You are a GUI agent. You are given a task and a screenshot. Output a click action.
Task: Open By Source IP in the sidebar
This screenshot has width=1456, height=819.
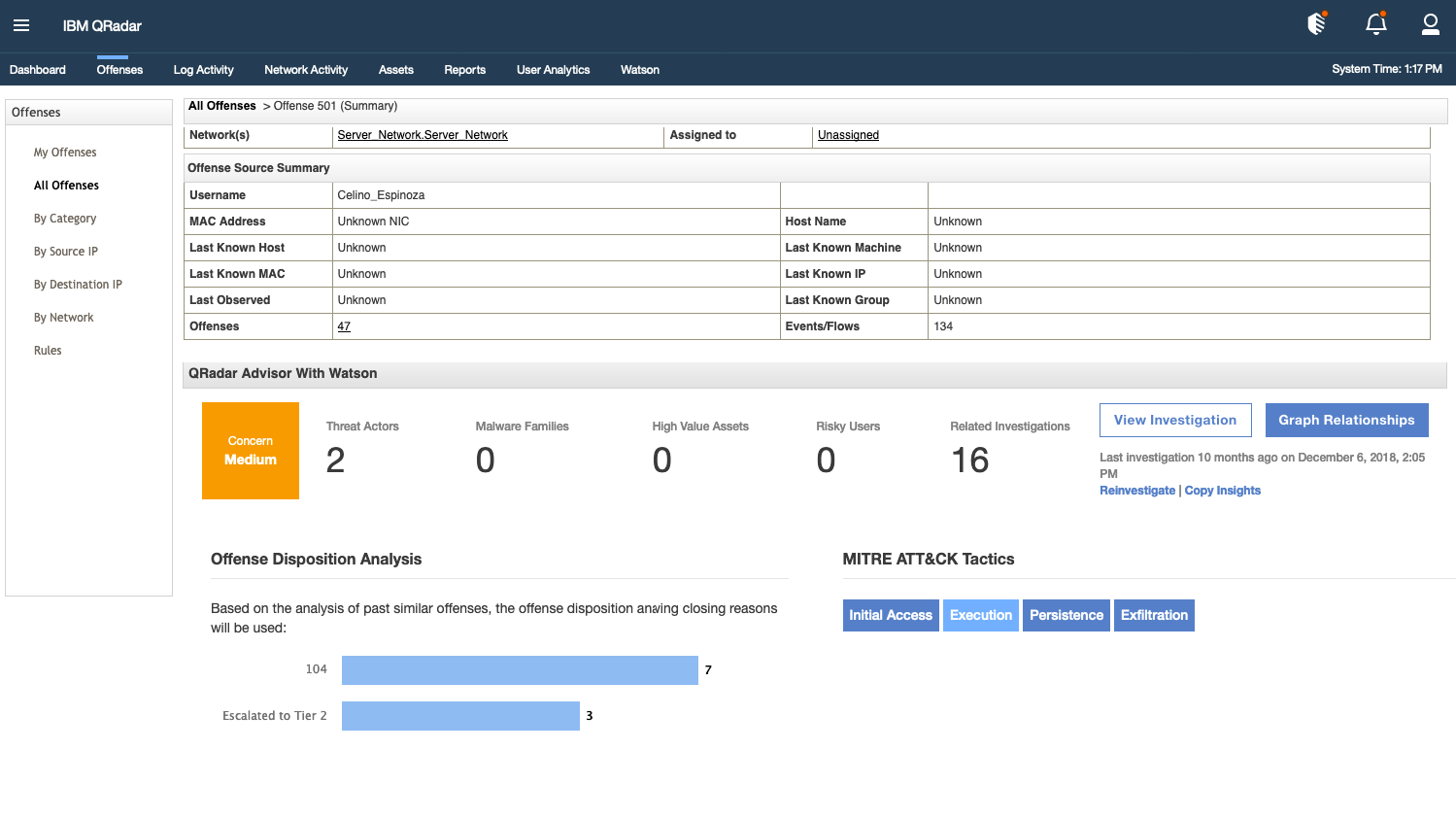[x=66, y=252]
